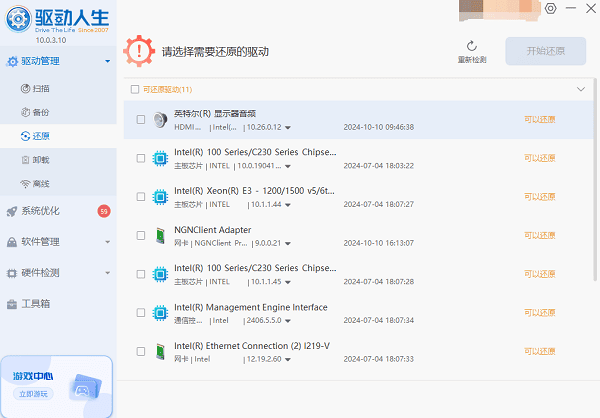The image size is (600, 418).
Task: Click 可以还原 for Intel Xeon E3 driver
Action: pyautogui.click(x=540, y=196)
